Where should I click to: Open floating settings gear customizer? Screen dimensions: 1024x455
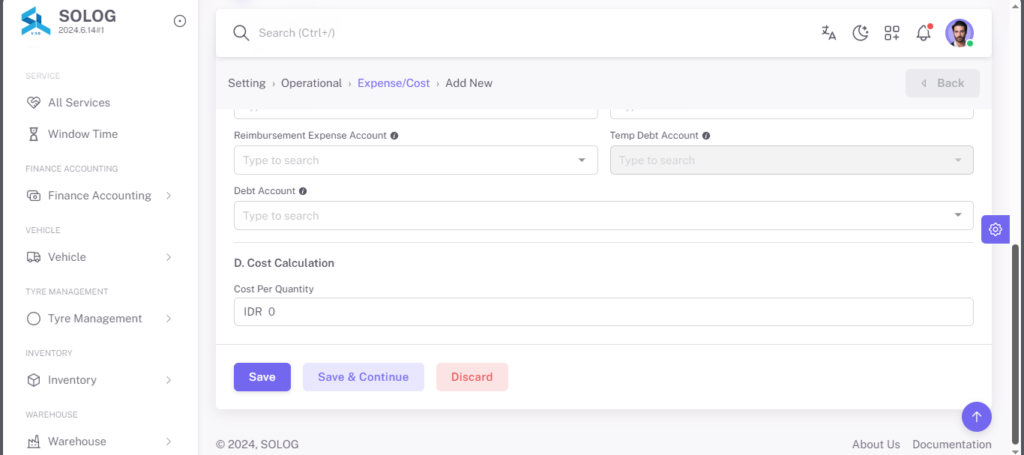(x=995, y=229)
